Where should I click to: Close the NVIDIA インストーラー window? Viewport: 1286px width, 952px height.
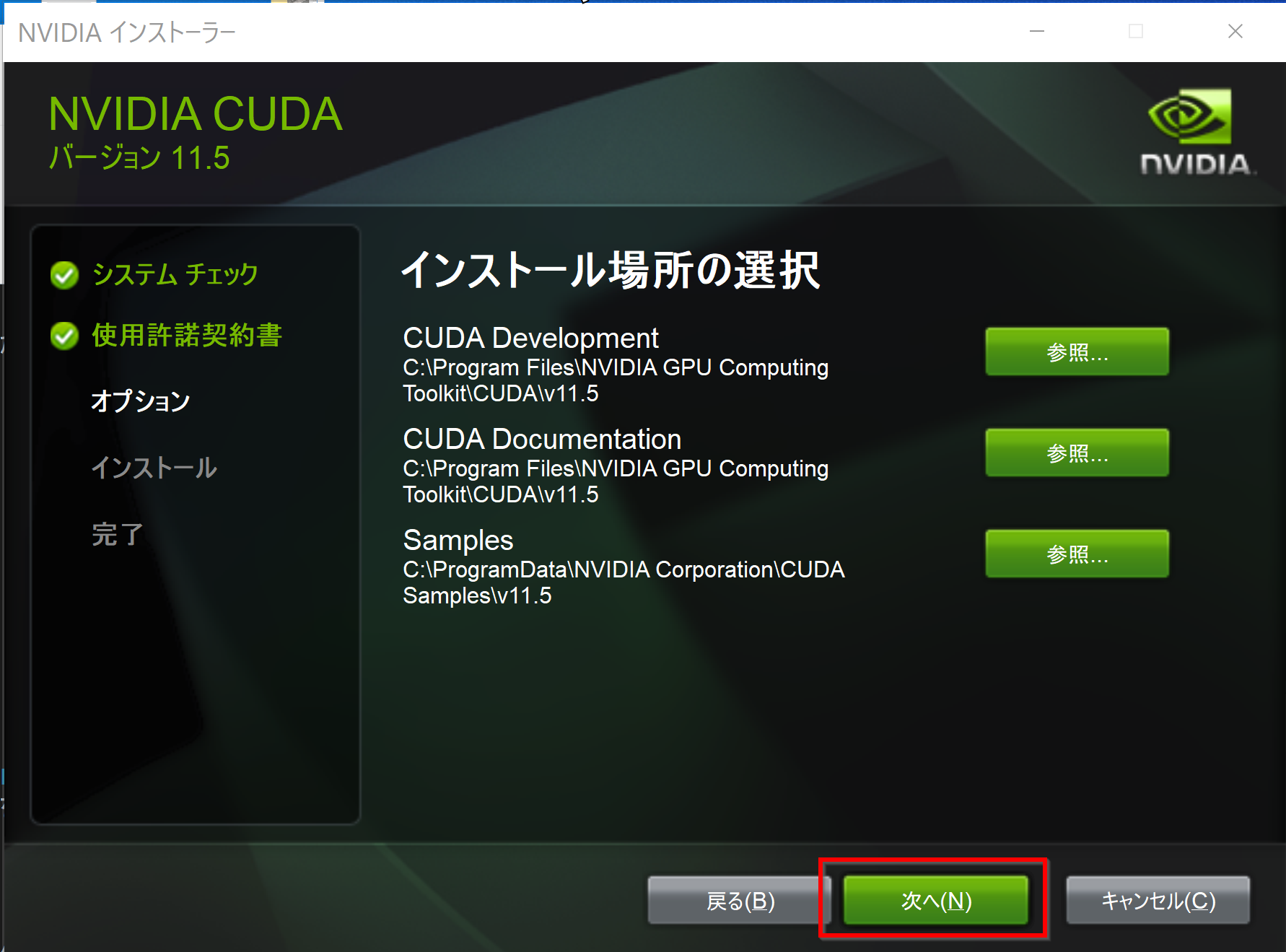click(x=1235, y=31)
